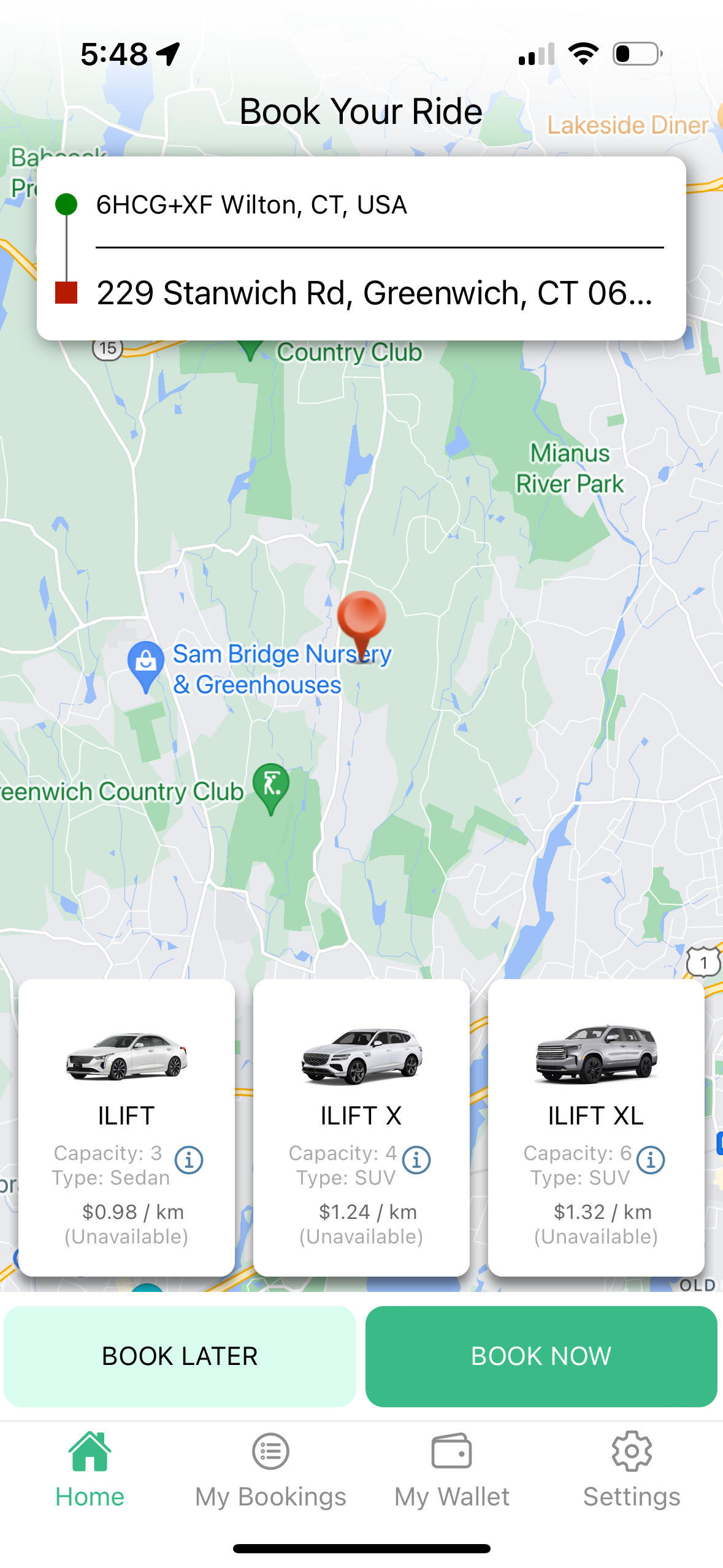This screenshot has height=1568, width=723.
Task: Tap the red drop-off square icon
Action: click(x=66, y=293)
